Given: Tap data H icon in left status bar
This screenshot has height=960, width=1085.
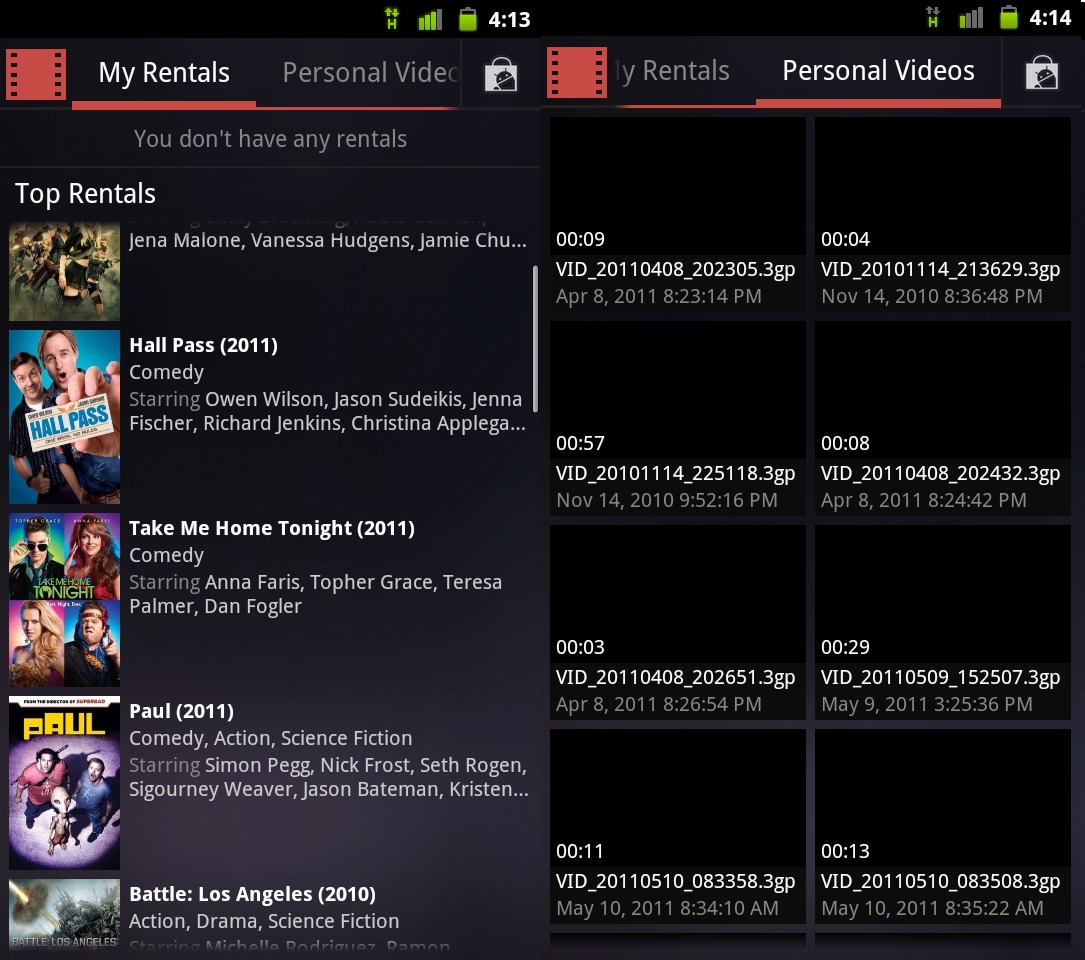Looking at the screenshot, I should point(392,18).
